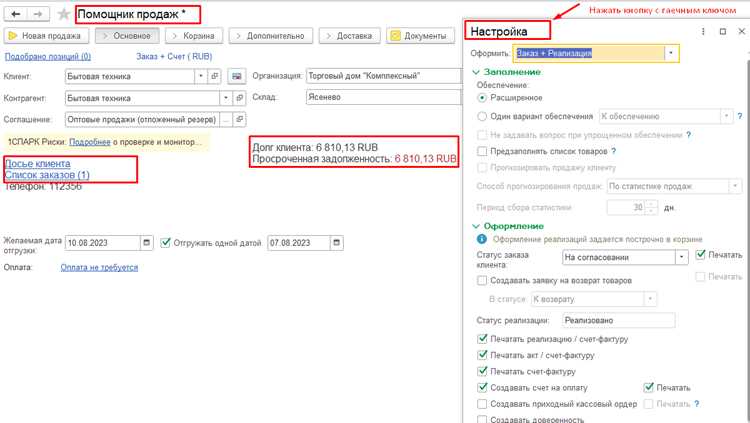This screenshot has width=750, height=423.
Task: Open calendar for Желаемая дата отгрузки
Action: [x=146, y=243]
